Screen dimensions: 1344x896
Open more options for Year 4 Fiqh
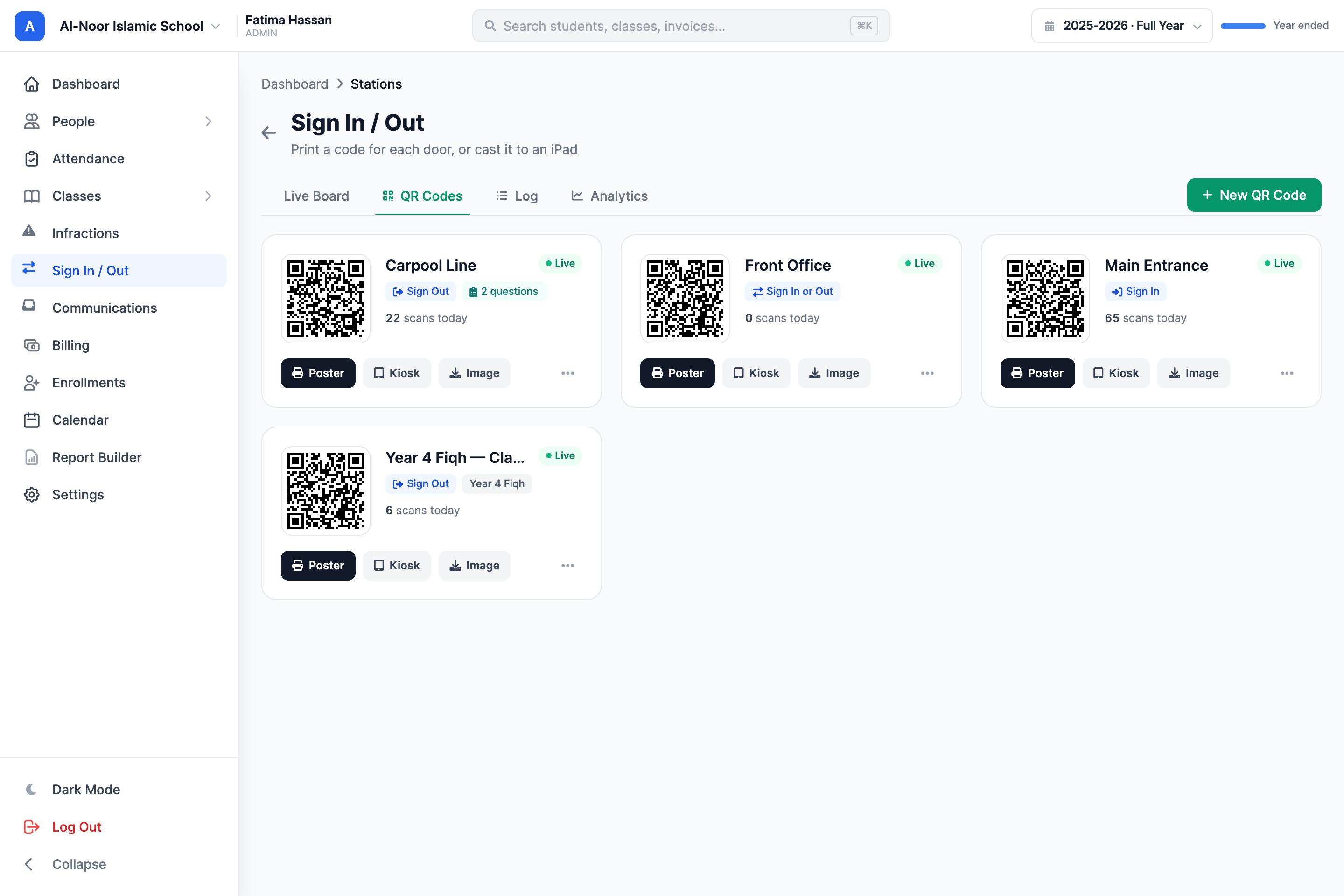[567, 565]
